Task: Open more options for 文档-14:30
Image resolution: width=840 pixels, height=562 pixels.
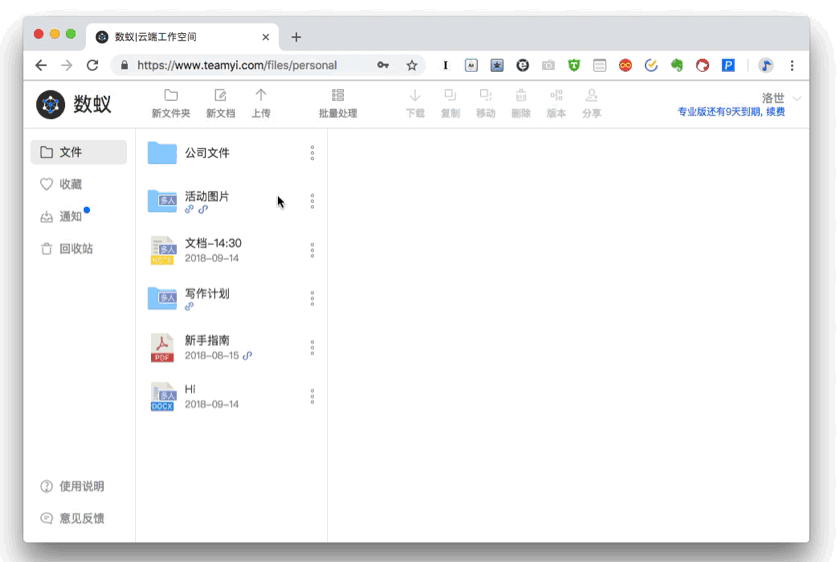Action: point(312,250)
